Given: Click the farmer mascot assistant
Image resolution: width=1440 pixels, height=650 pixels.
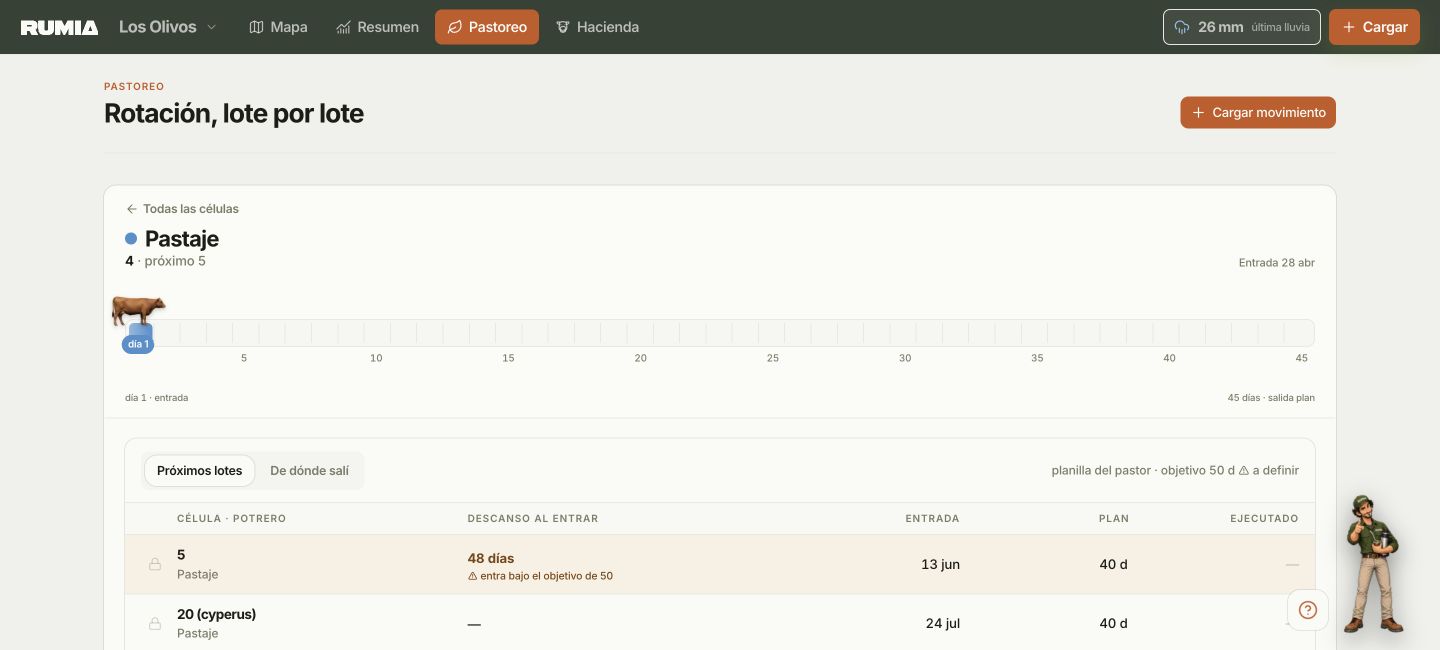Looking at the screenshot, I should 1372,564.
